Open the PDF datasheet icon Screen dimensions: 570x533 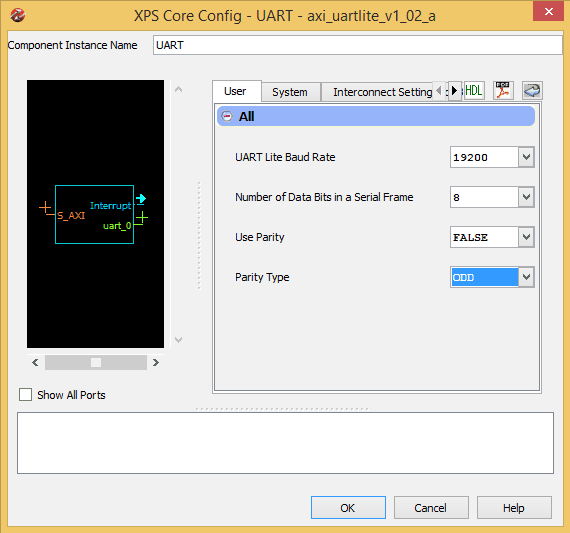click(x=503, y=90)
